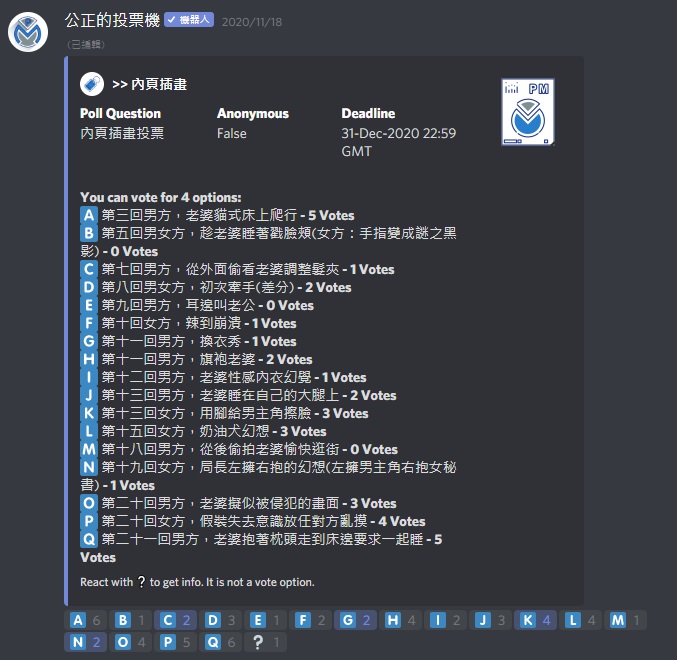Click the question mark emoji in footer text
The height and width of the screenshot is (660, 677).
click(141, 582)
